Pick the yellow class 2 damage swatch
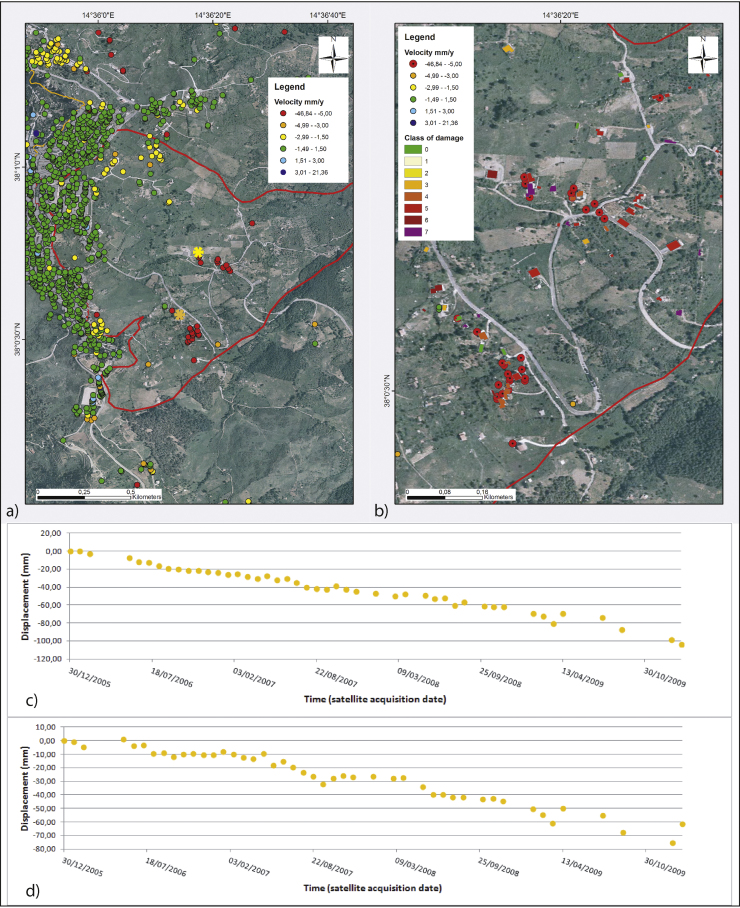The image size is (740, 908). (x=413, y=172)
